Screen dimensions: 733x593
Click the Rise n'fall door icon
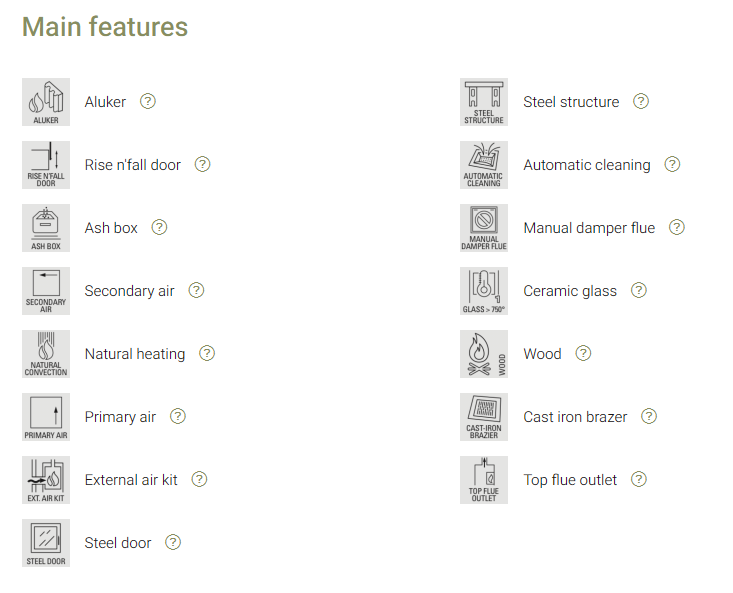tap(46, 165)
